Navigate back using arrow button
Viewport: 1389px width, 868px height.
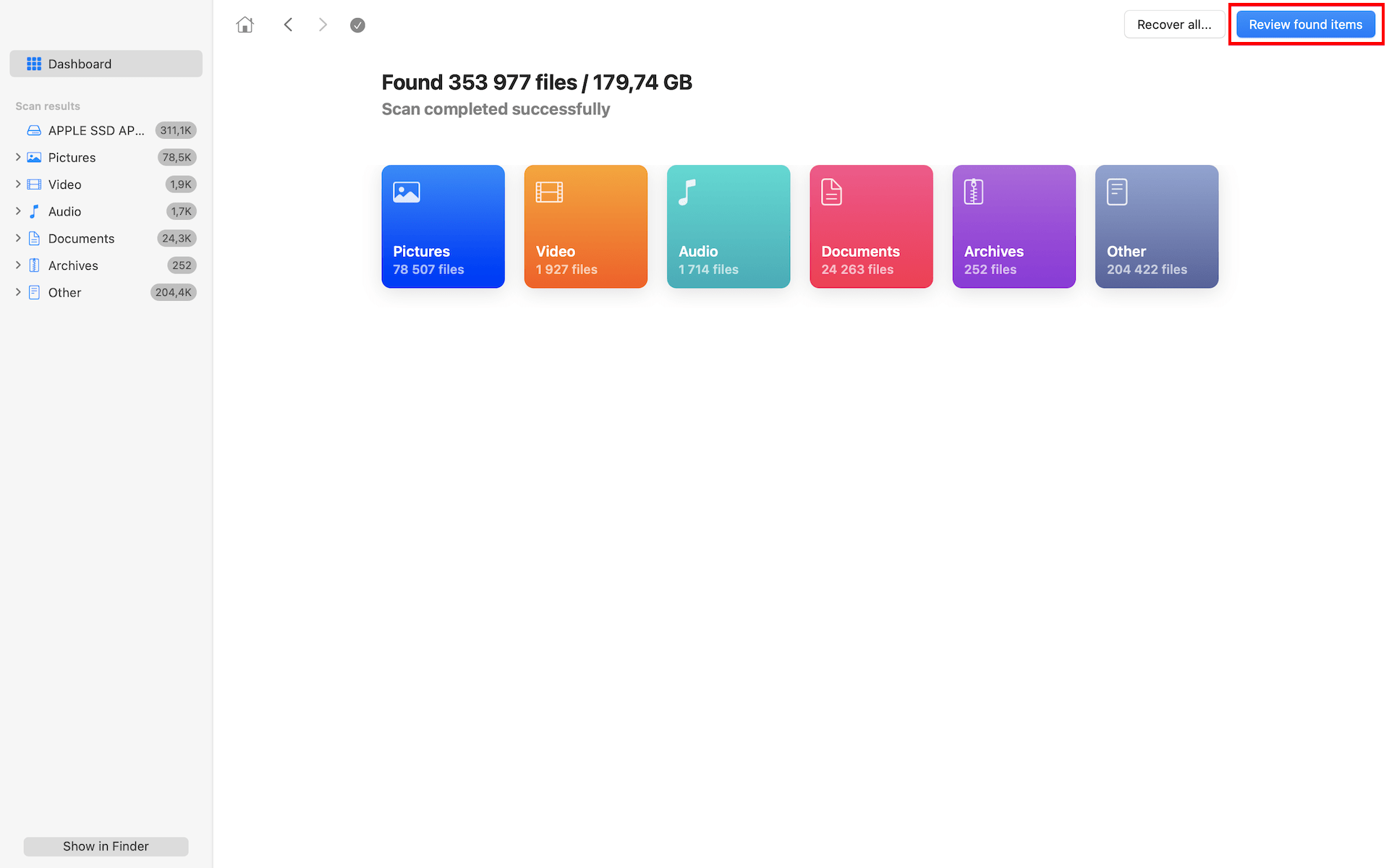tap(289, 24)
